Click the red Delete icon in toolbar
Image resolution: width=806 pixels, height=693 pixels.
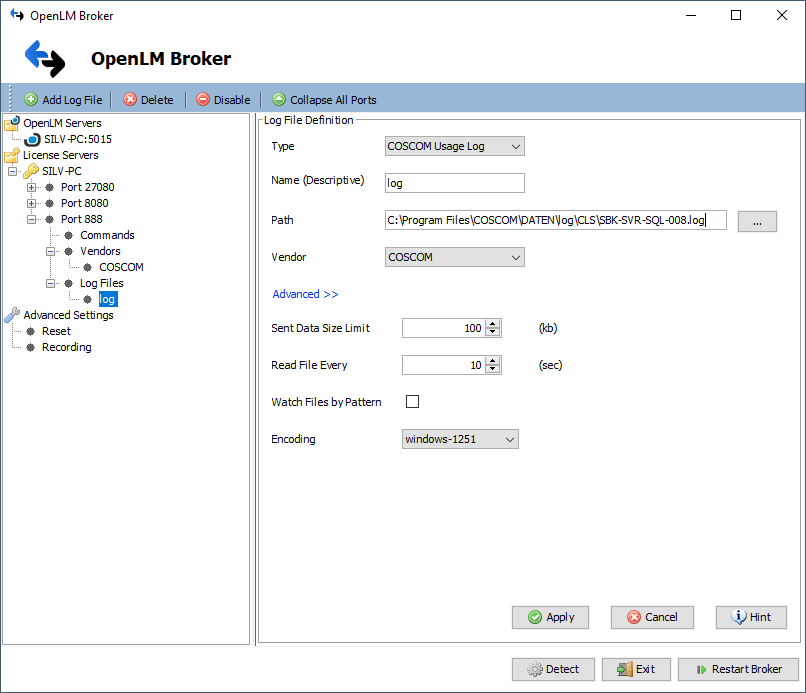pos(130,100)
